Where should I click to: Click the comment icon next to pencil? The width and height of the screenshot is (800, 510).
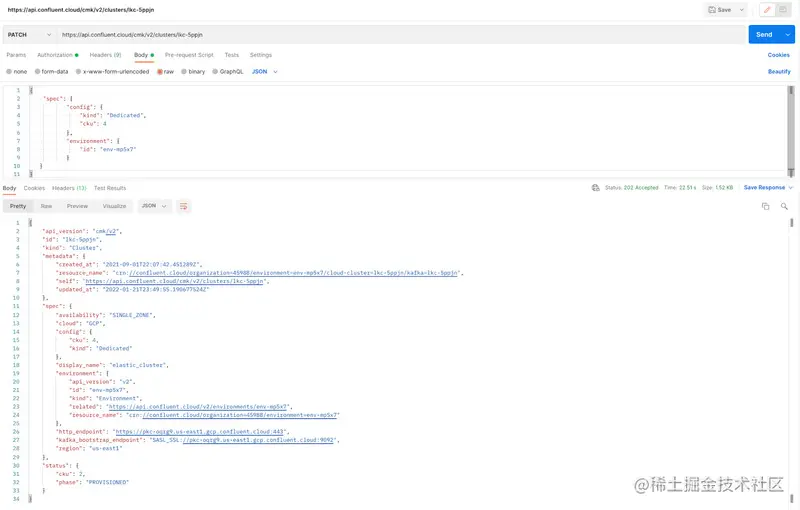point(783,10)
